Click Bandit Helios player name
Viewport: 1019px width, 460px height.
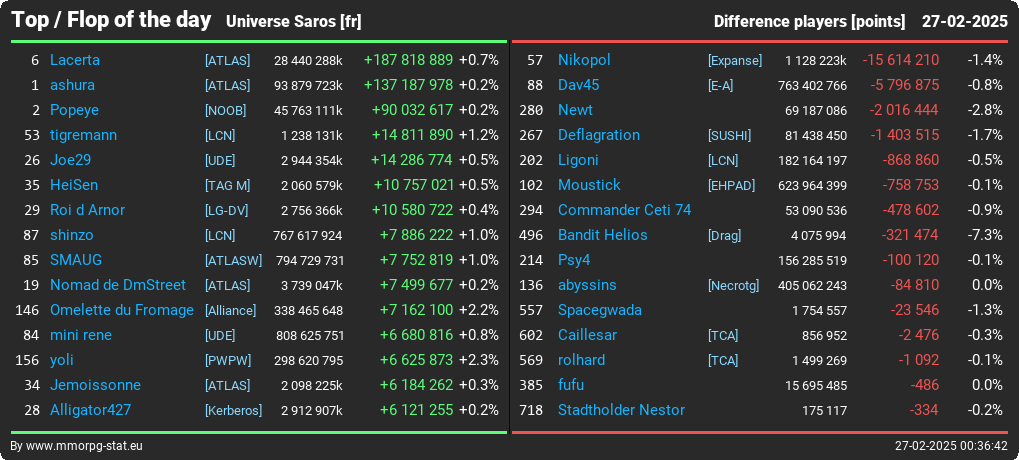click(602, 235)
